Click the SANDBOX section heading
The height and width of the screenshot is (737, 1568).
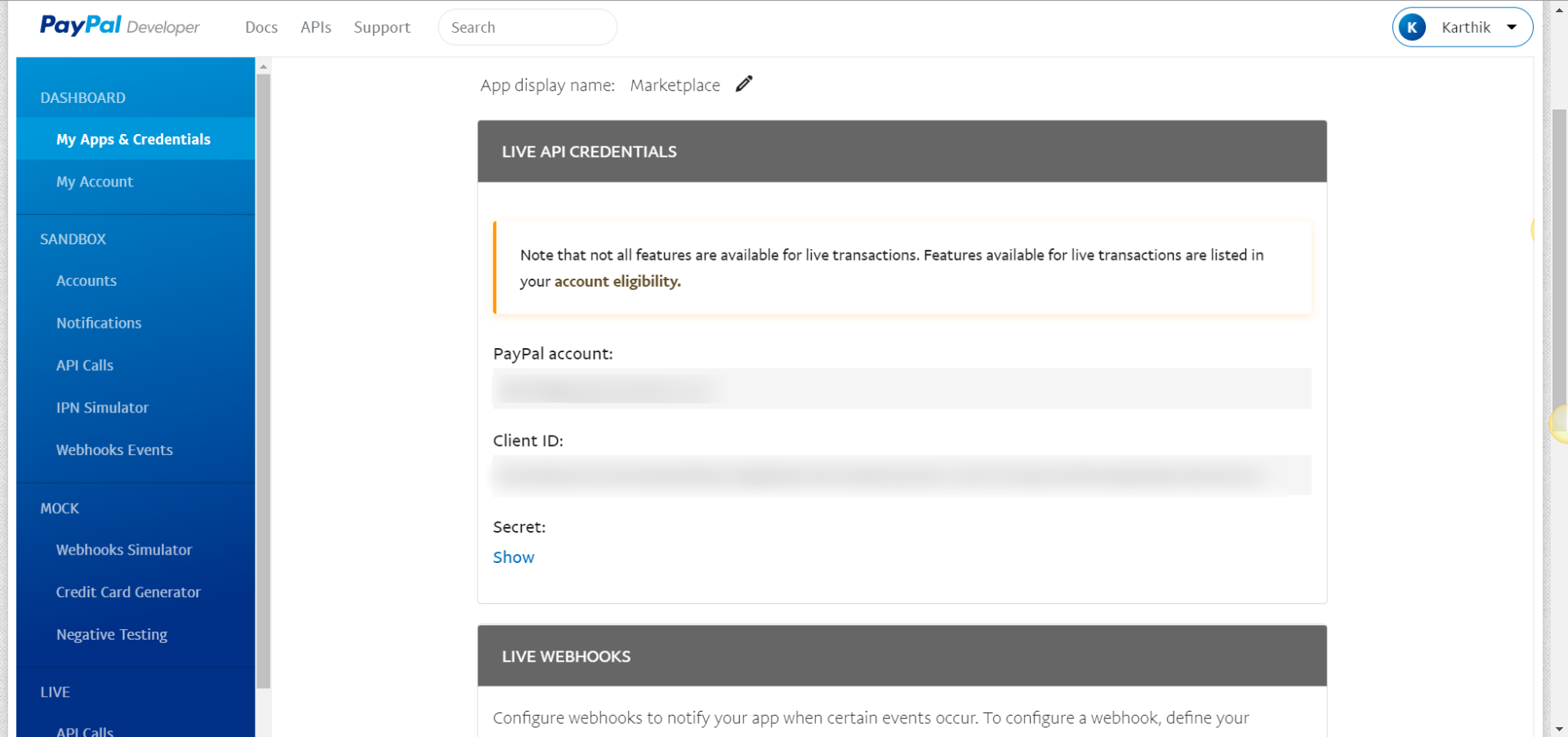[73, 239]
